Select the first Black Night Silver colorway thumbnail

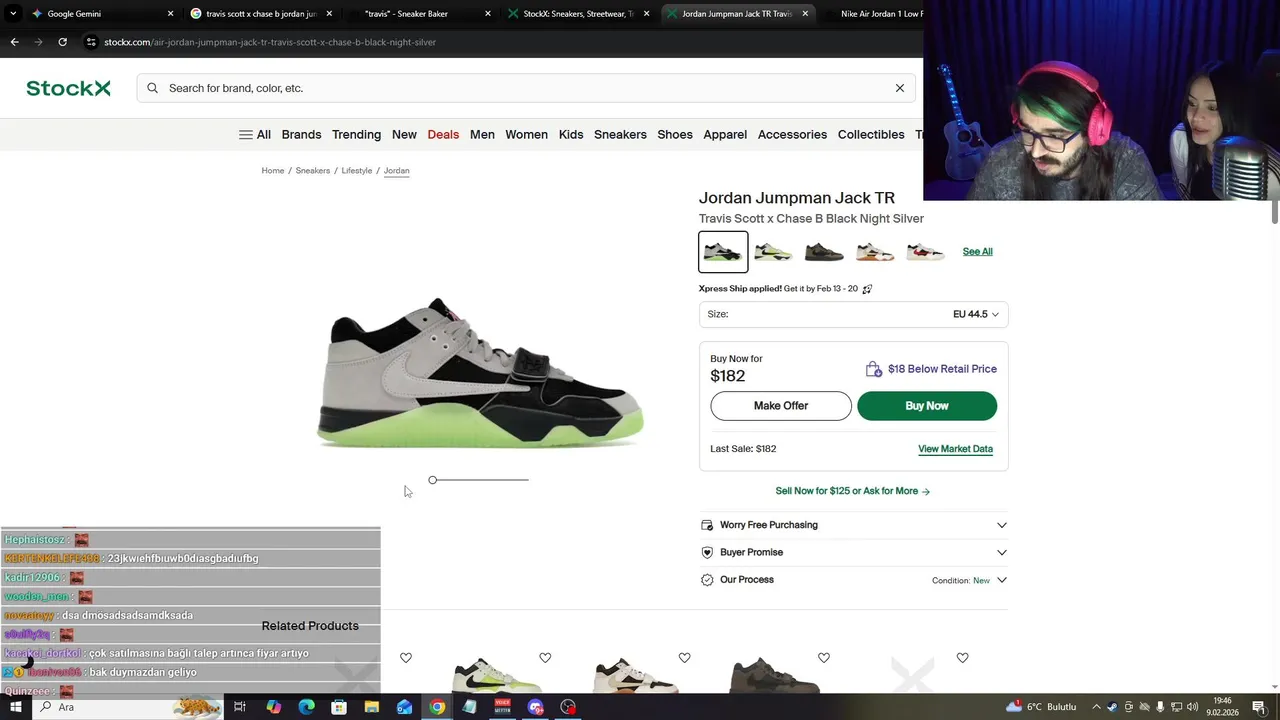point(723,252)
